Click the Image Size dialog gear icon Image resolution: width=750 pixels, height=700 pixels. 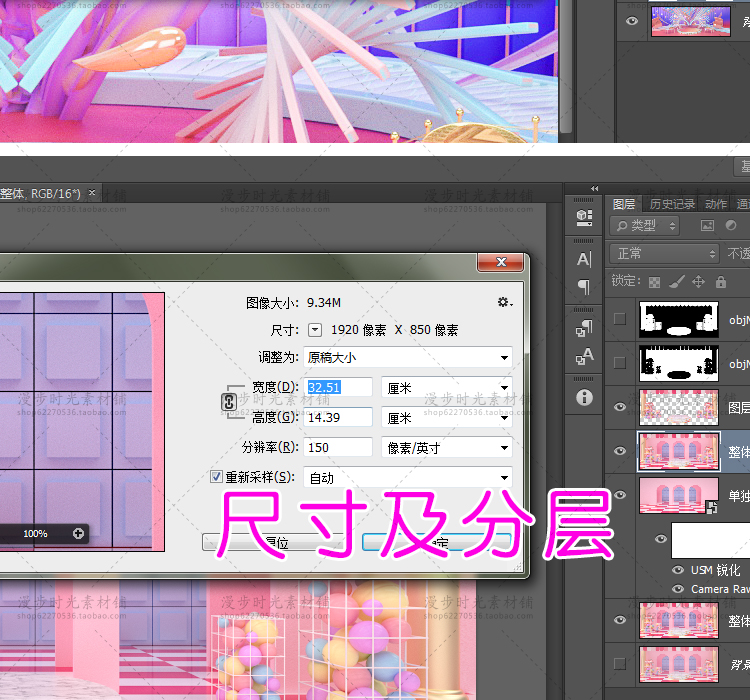[504, 302]
